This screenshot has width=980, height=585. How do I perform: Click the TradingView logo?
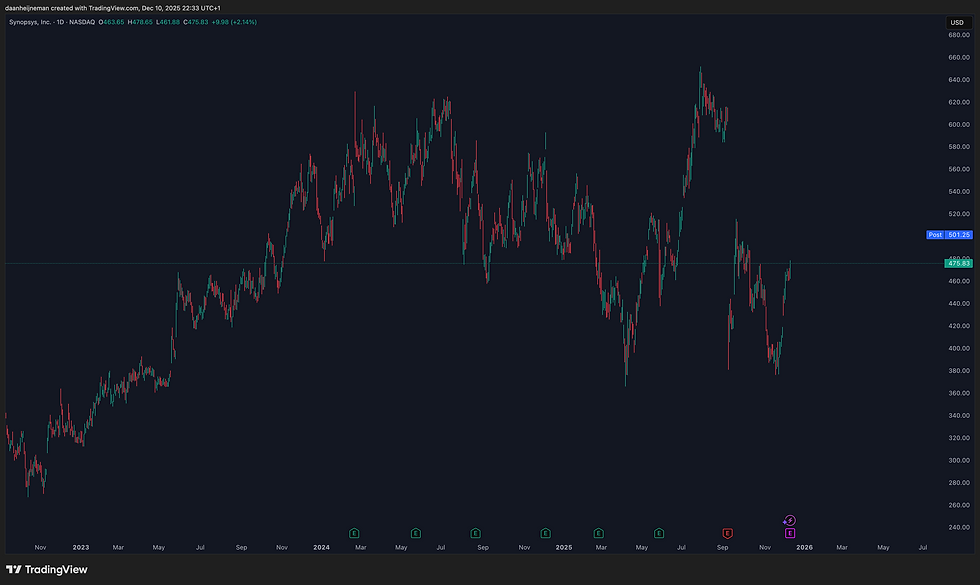coord(47,569)
